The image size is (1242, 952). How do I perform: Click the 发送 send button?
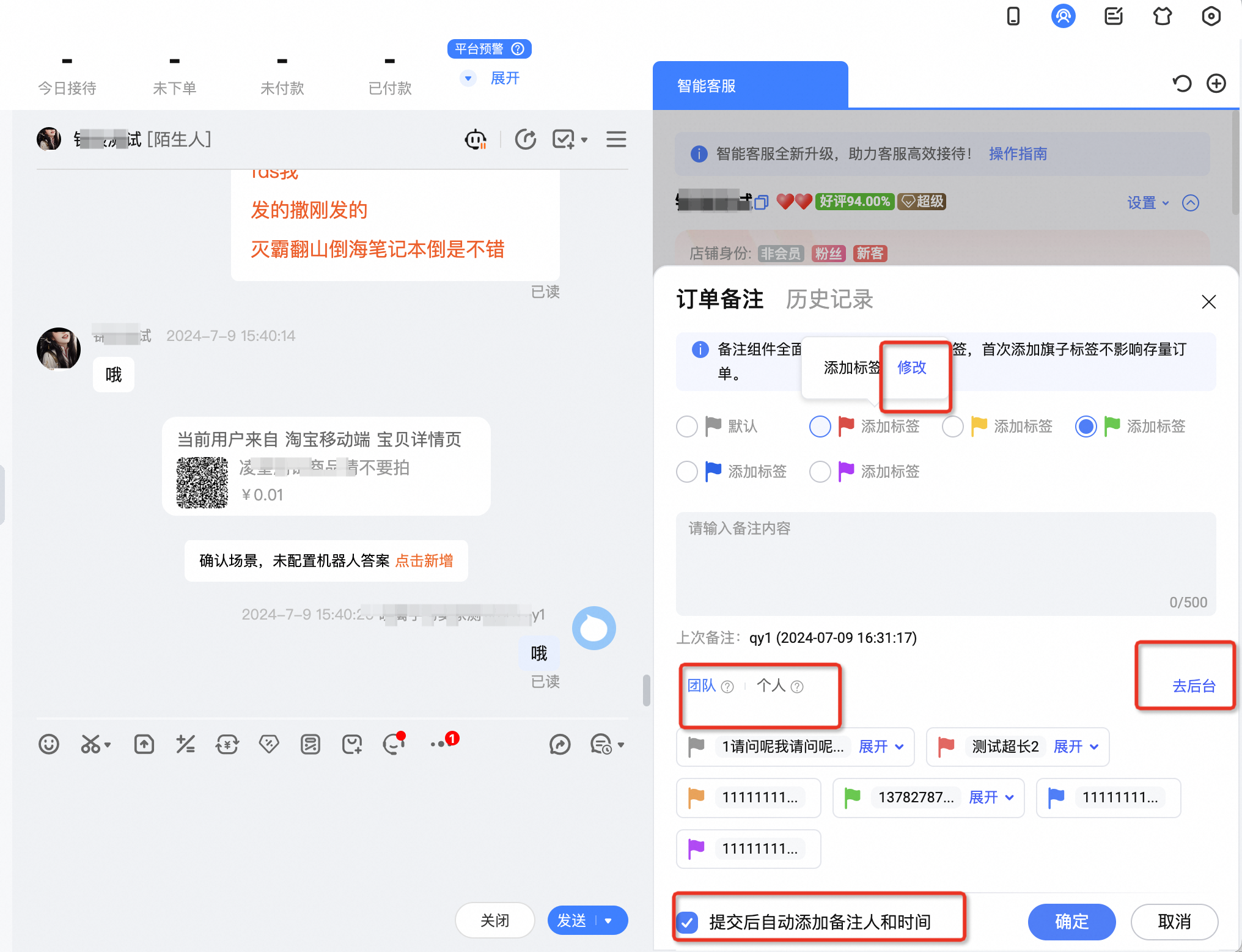[x=571, y=921]
